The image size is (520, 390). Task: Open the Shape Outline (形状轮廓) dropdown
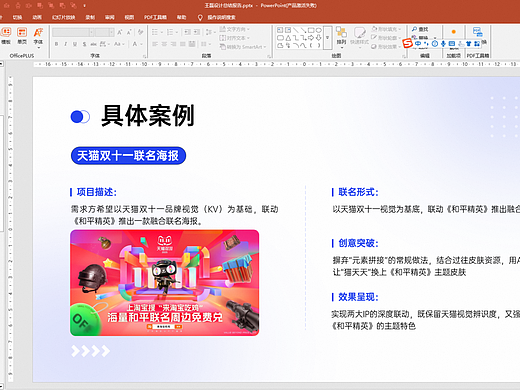click(x=387, y=38)
